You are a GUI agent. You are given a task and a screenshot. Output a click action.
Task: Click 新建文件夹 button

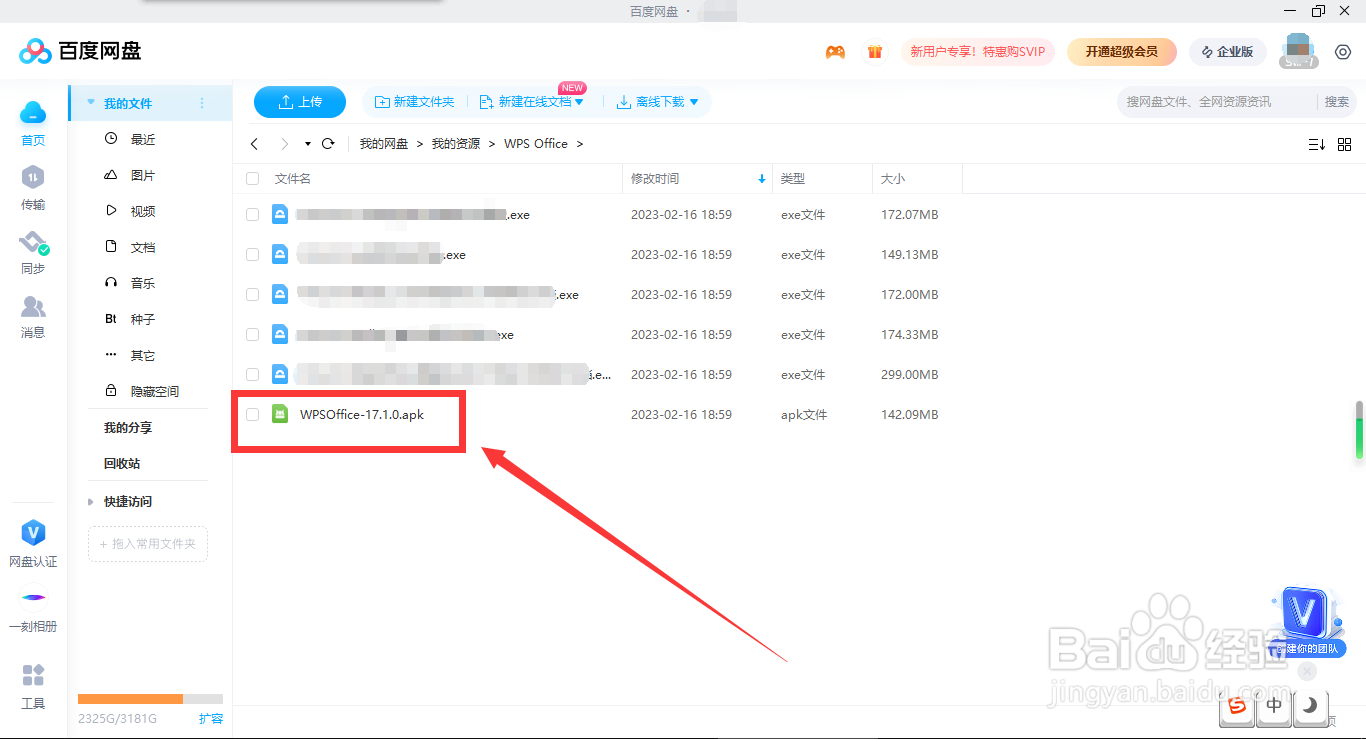(414, 102)
